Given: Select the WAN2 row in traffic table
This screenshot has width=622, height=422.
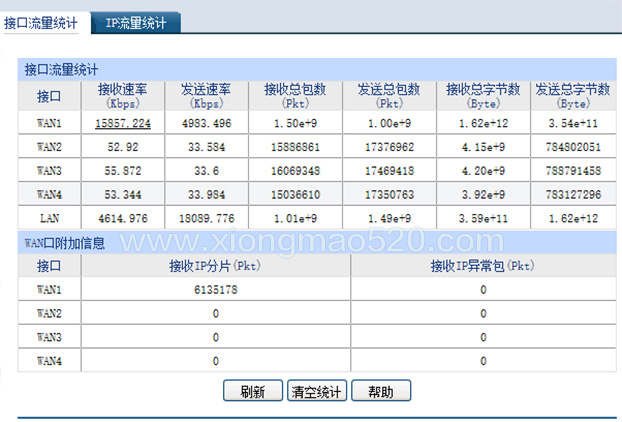Looking at the screenshot, I should [x=317, y=147].
